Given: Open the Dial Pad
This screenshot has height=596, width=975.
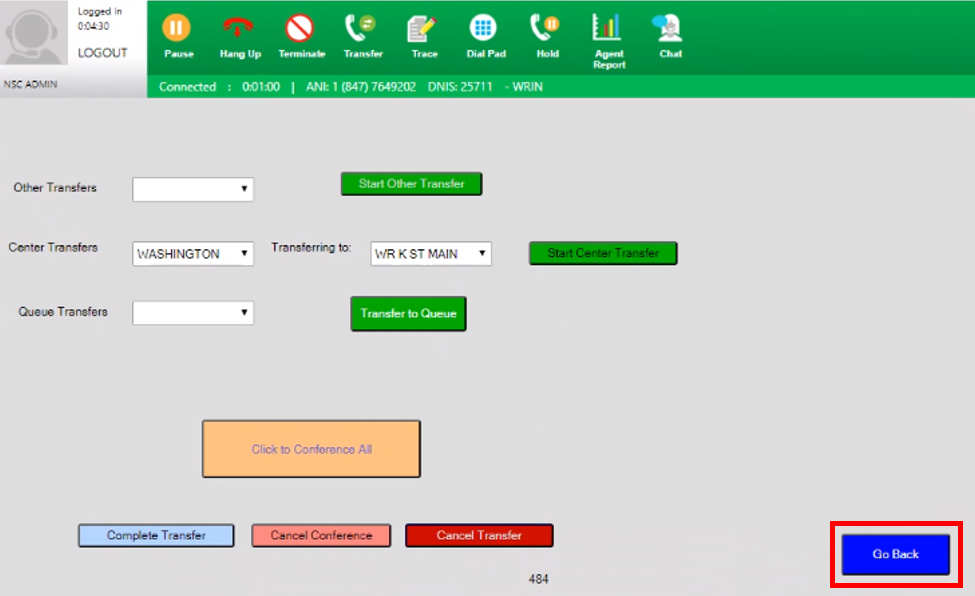Looking at the screenshot, I should (483, 28).
